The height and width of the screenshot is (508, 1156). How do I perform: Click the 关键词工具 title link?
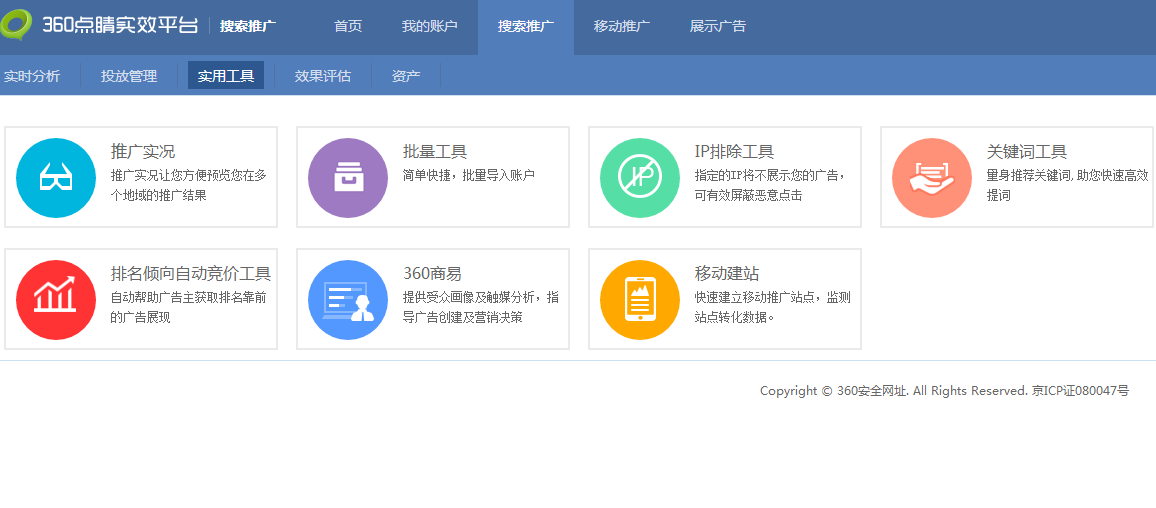coord(1026,152)
